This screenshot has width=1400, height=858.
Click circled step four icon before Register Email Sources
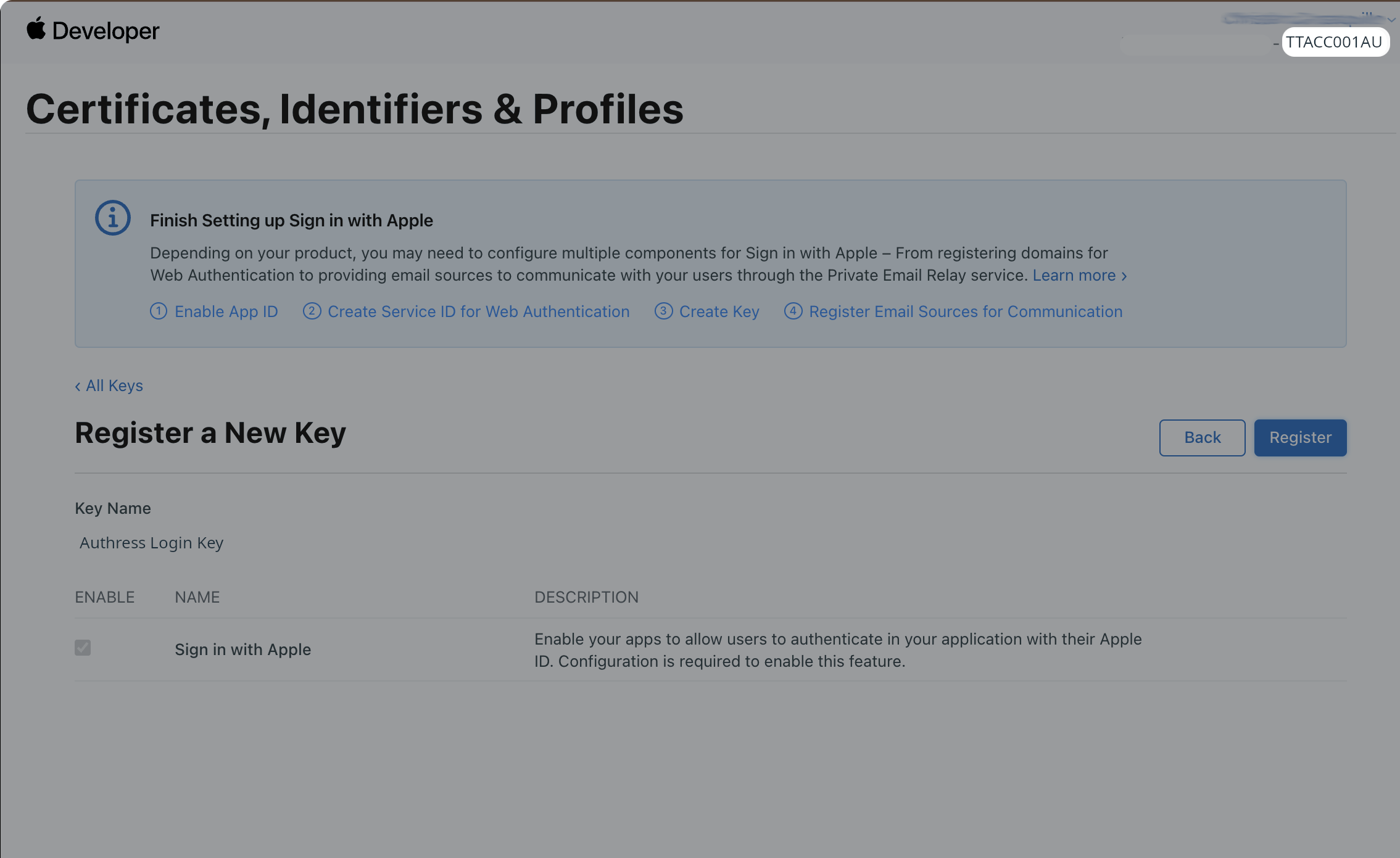(793, 311)
